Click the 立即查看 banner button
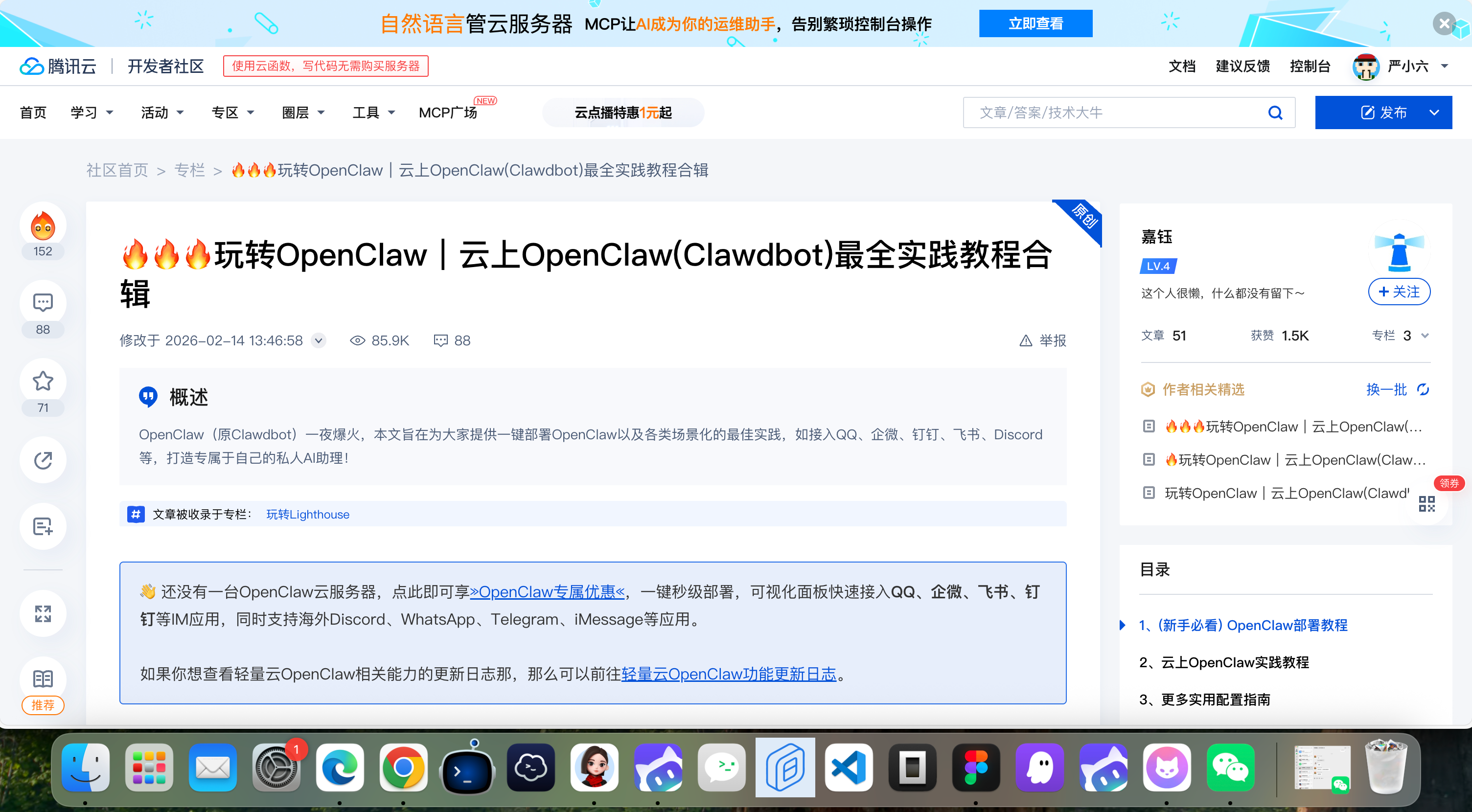 pyautogui.click(x=1035, y=23)
